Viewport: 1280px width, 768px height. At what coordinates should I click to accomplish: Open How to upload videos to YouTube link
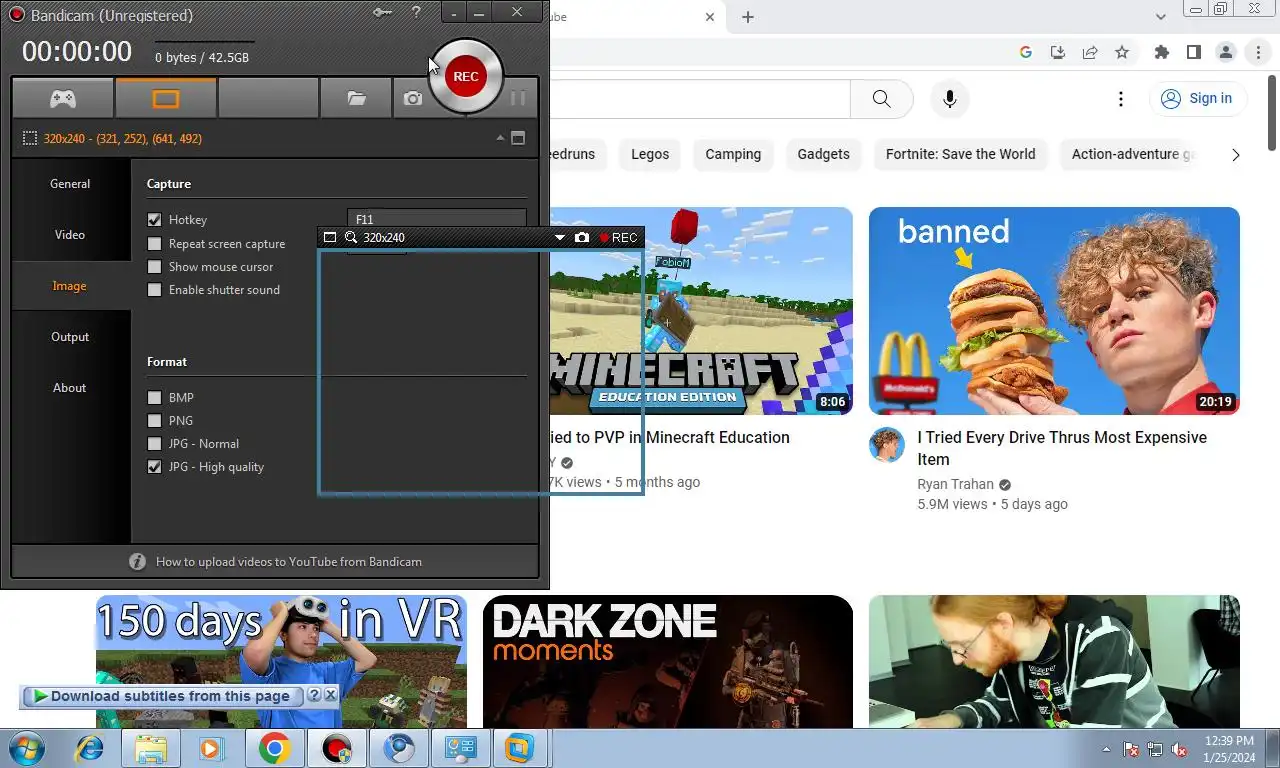(x=289, y=562)
